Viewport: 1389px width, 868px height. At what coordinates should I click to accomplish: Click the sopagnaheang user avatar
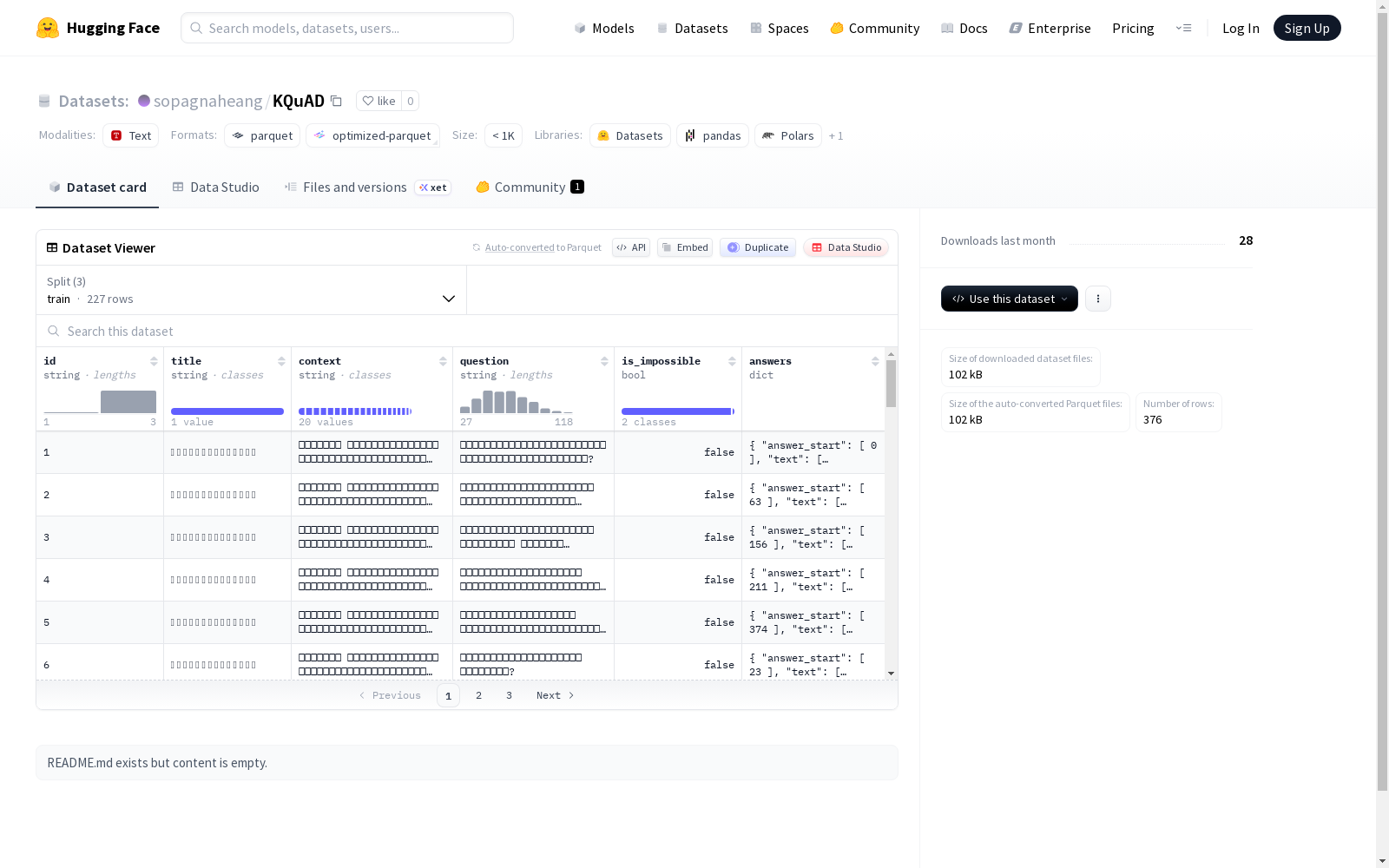coord(144,101)
